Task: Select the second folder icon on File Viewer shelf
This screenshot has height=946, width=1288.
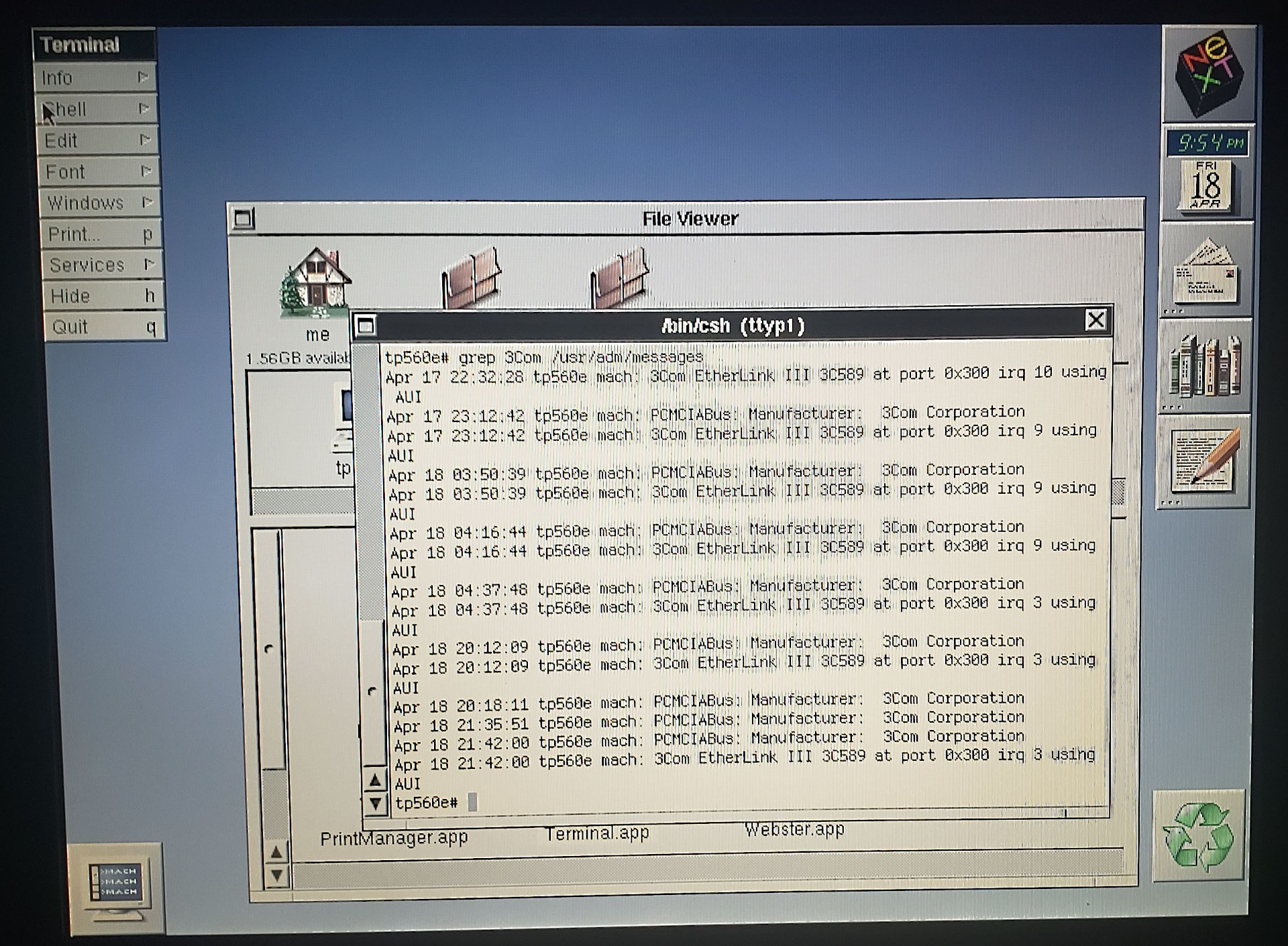Action: click(x=619, y=277)
